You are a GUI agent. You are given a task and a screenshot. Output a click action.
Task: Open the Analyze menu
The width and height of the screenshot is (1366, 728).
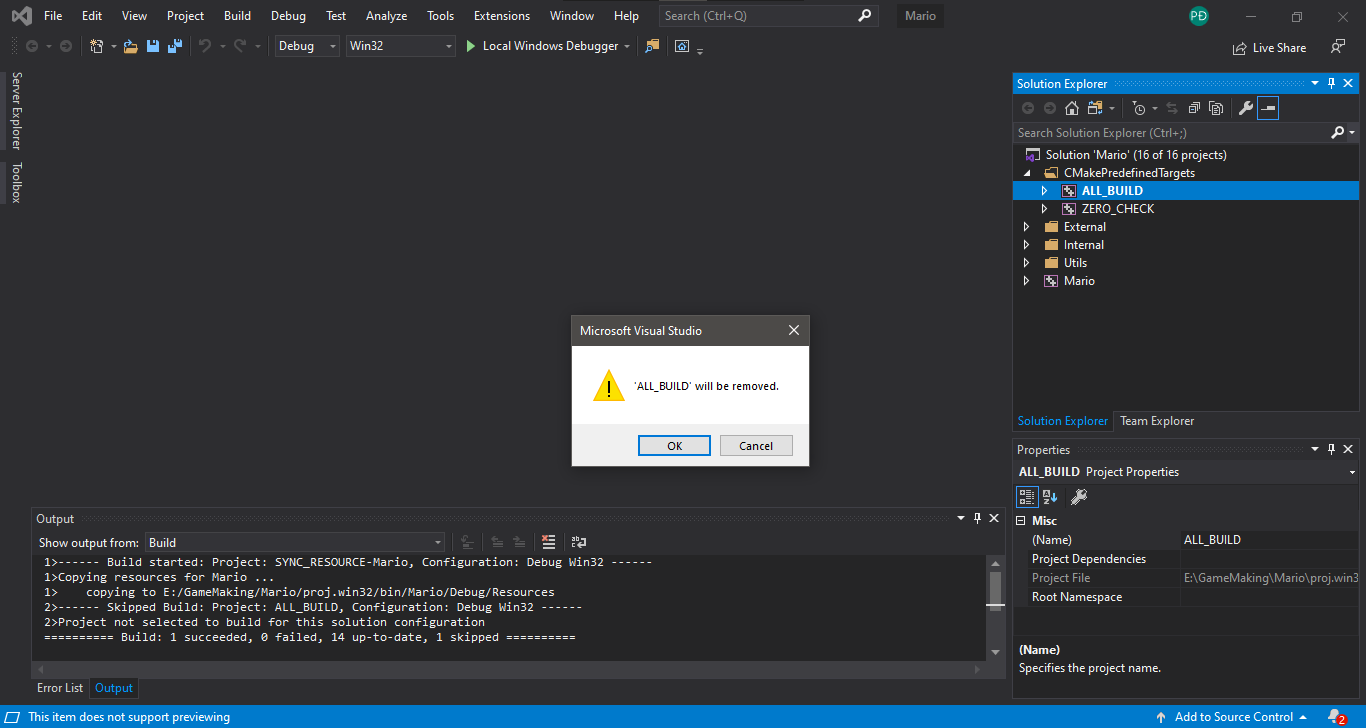coord(386,16)
